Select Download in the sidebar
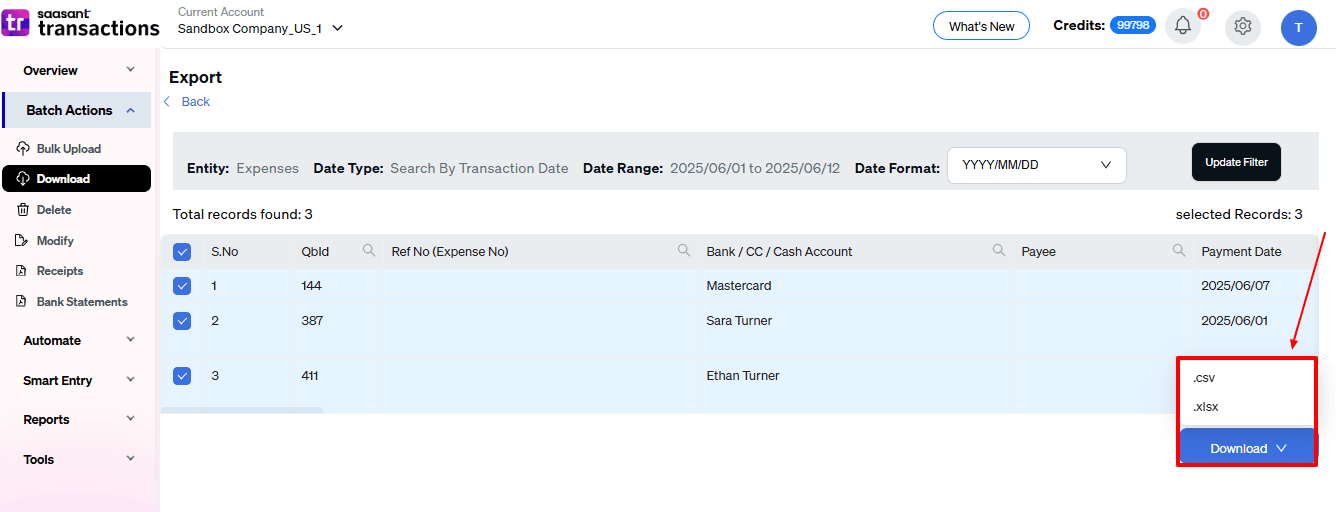Viewport: 1336px width, 512px height. [76, 179]
